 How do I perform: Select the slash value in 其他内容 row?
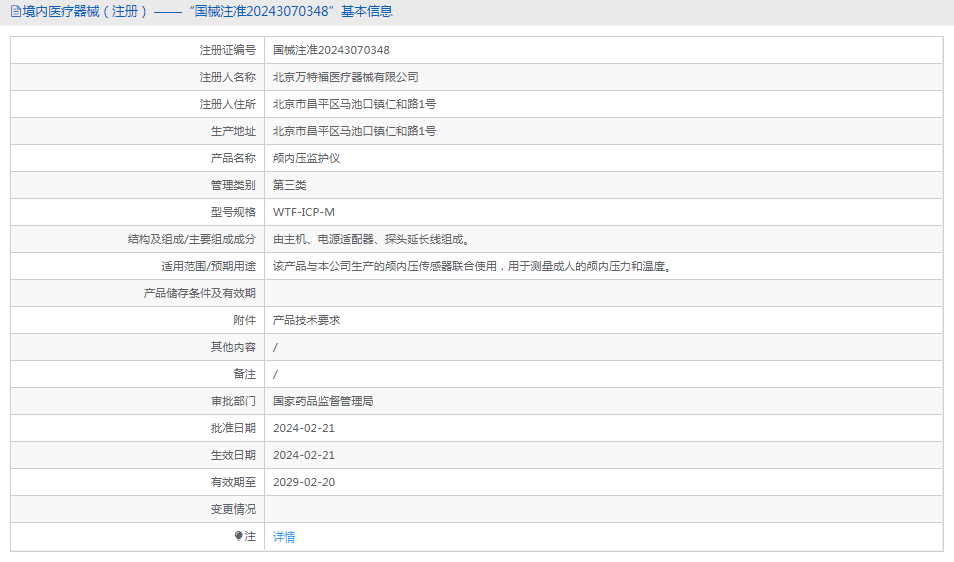275,347
